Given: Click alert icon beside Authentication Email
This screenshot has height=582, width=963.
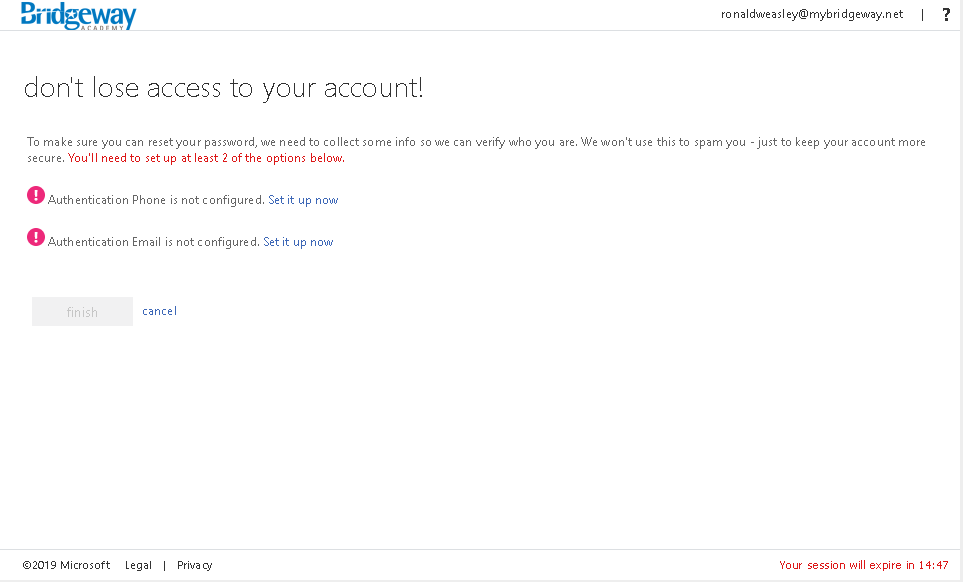Looking at the screenshot, I should pyautogui.click(x=36, y=237).
